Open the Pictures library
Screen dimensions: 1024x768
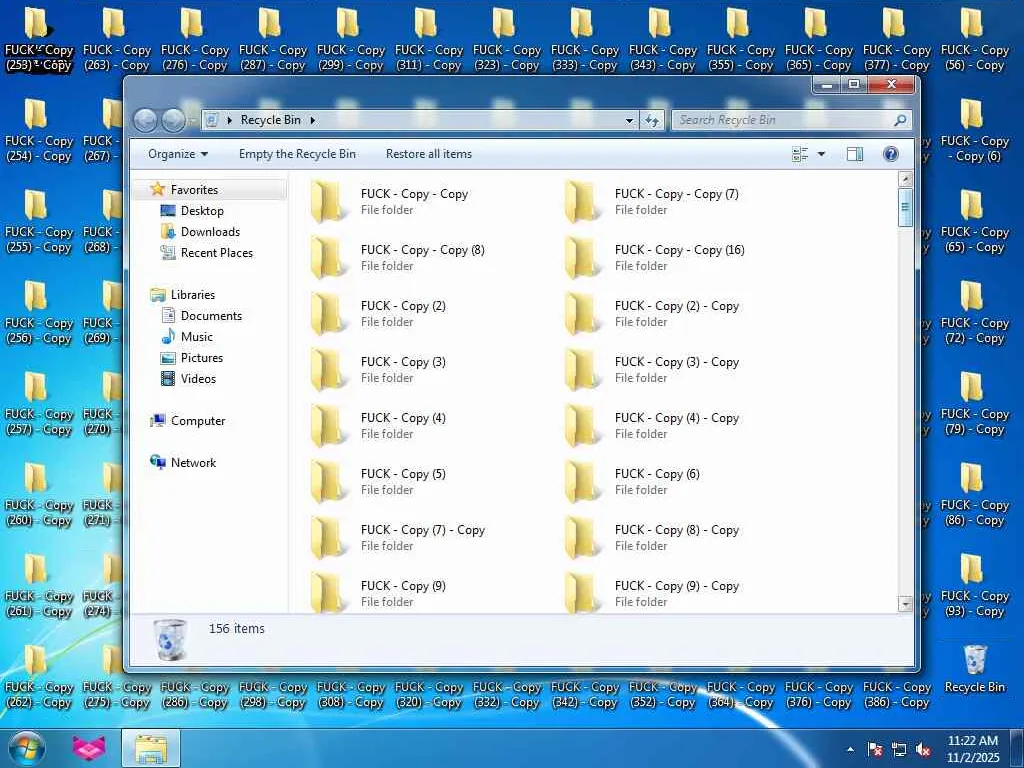point(201,358)
